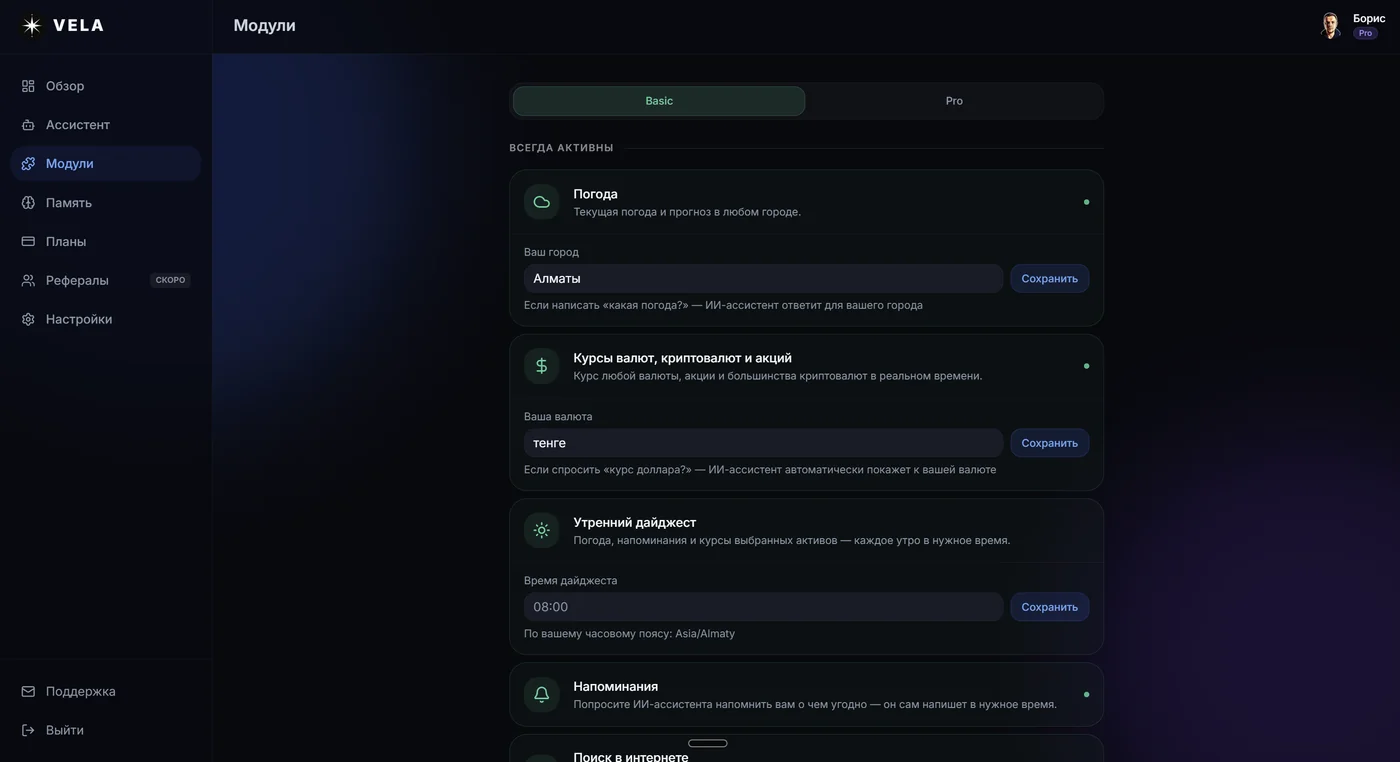The image size is (1400, 762).
Task: Click the hint about «курс доллара?»
Action: [760, 469]
